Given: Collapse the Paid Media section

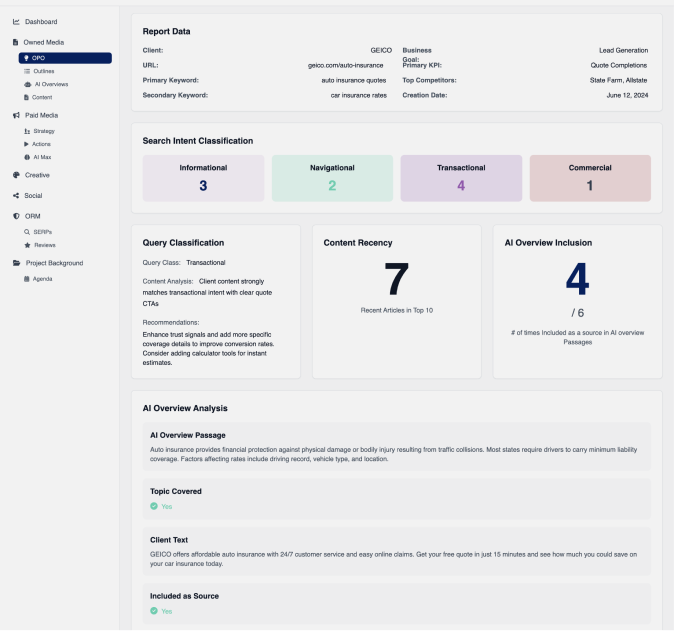Looking at the screenshot, I should [x=41, y=116].
